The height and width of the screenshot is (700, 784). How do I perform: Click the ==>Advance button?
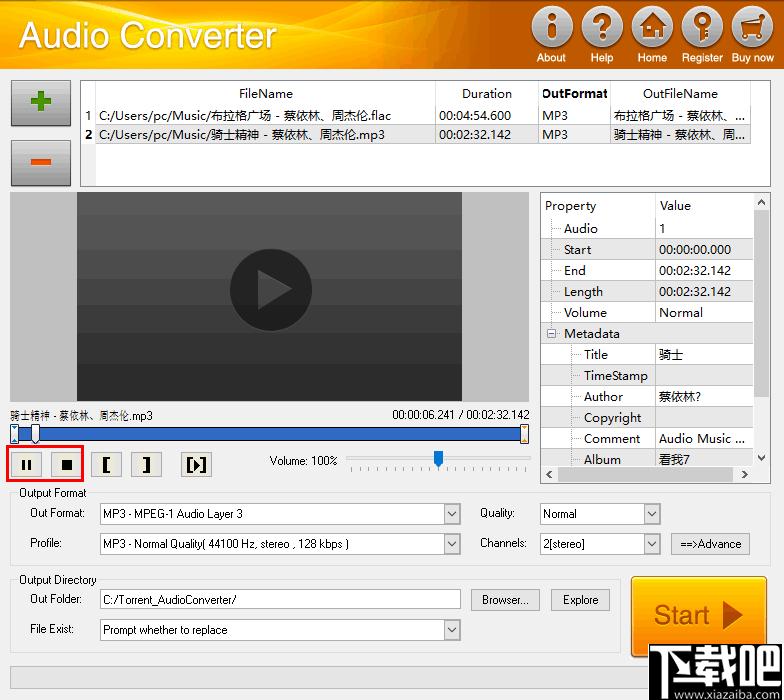pyautogui.click(x=710, y=544)
